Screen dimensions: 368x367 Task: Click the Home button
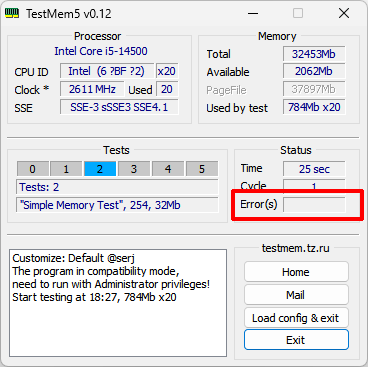[x=296, y=272]
